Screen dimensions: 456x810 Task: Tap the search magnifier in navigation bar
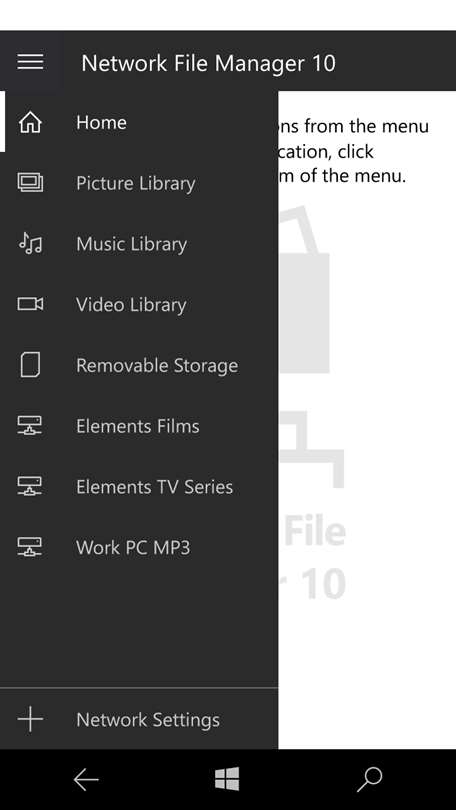[x=370, y=779]
